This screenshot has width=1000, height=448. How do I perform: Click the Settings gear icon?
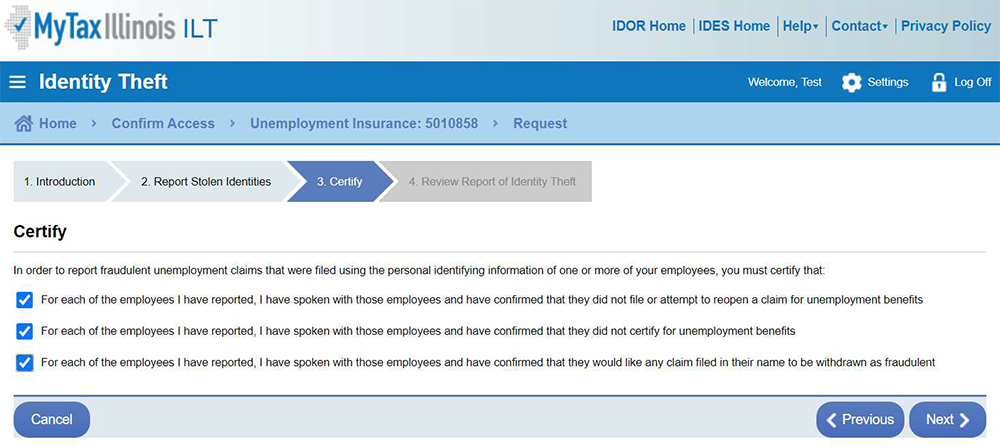coord(851,82)
